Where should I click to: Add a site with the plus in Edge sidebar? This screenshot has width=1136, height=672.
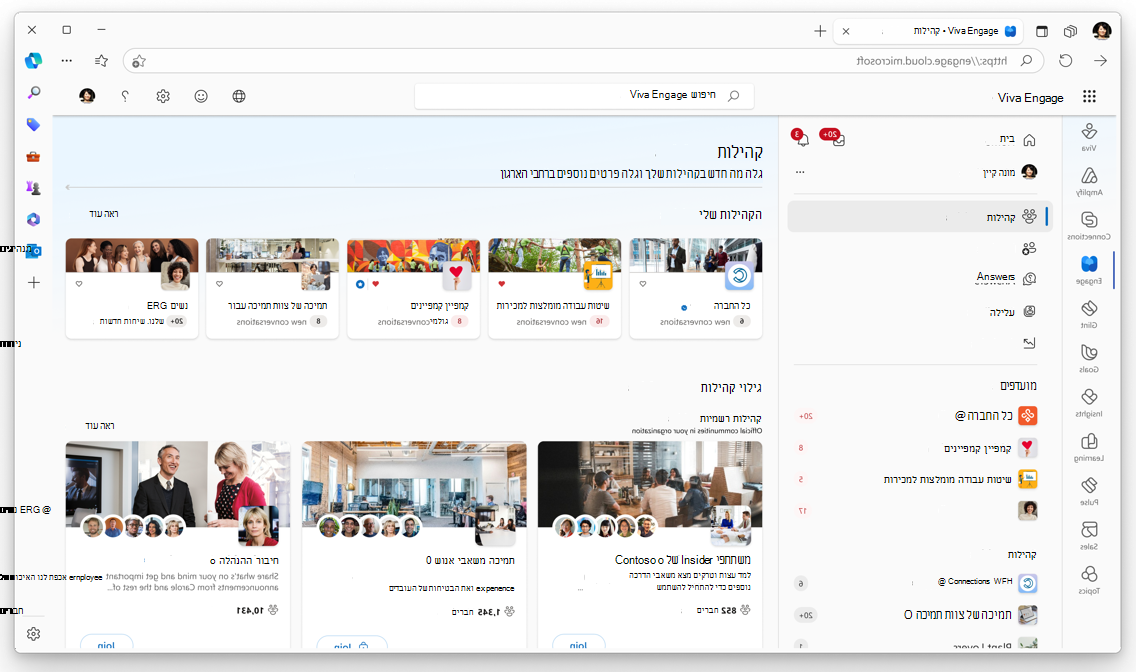(x=33, y=282)
